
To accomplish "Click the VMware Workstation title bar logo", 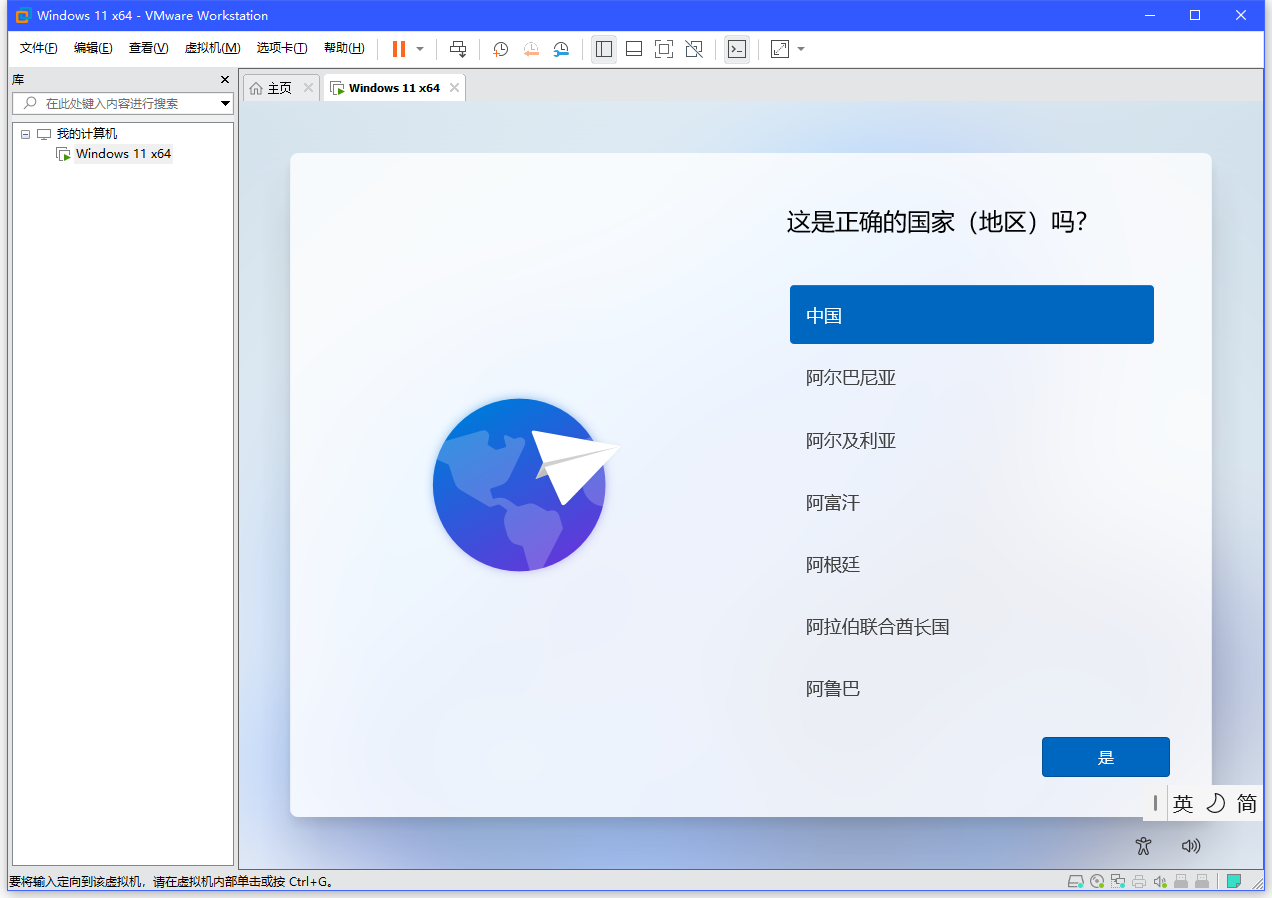I will click(x=22, y=15).
